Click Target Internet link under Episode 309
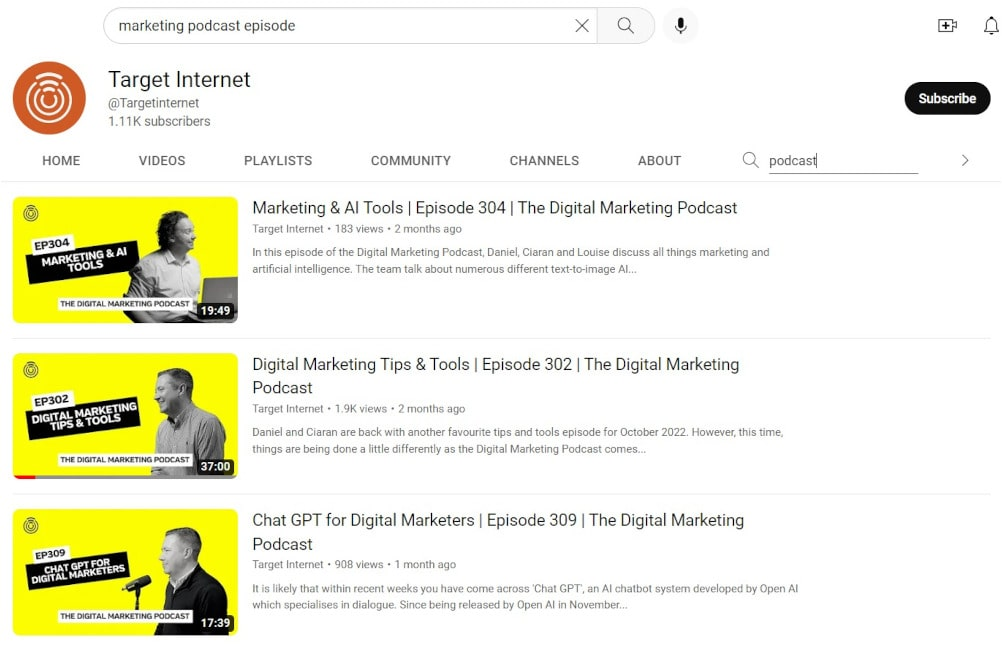The image size is (1002, 648). point(288,564)
